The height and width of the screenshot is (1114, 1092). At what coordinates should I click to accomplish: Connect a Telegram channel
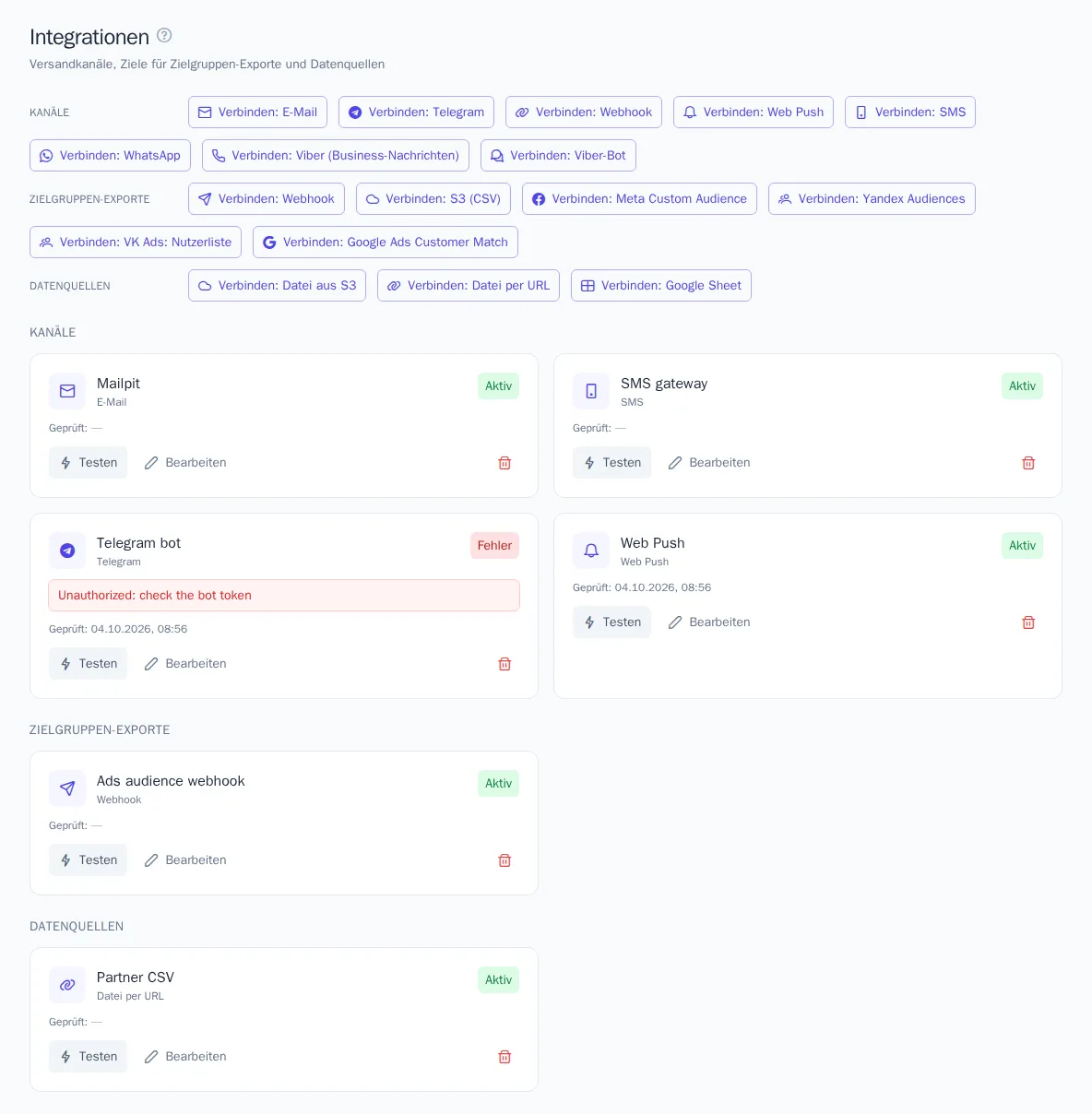(416, 113)
